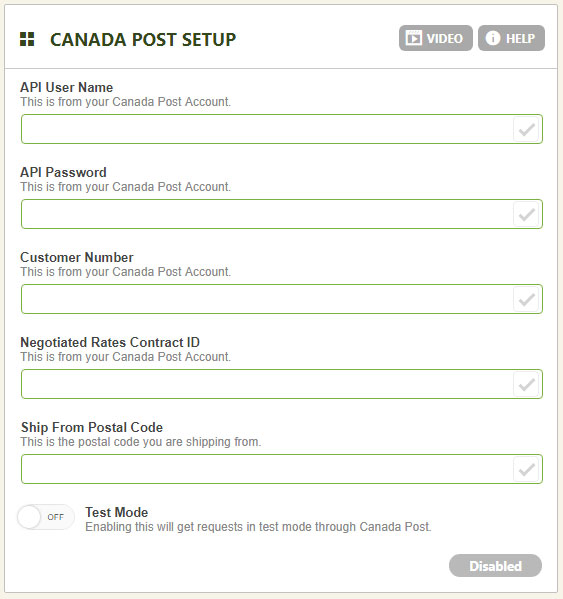
Task: Click checkmark icon in Negotiated Rates Contract ID field
Action: [526, 384]
